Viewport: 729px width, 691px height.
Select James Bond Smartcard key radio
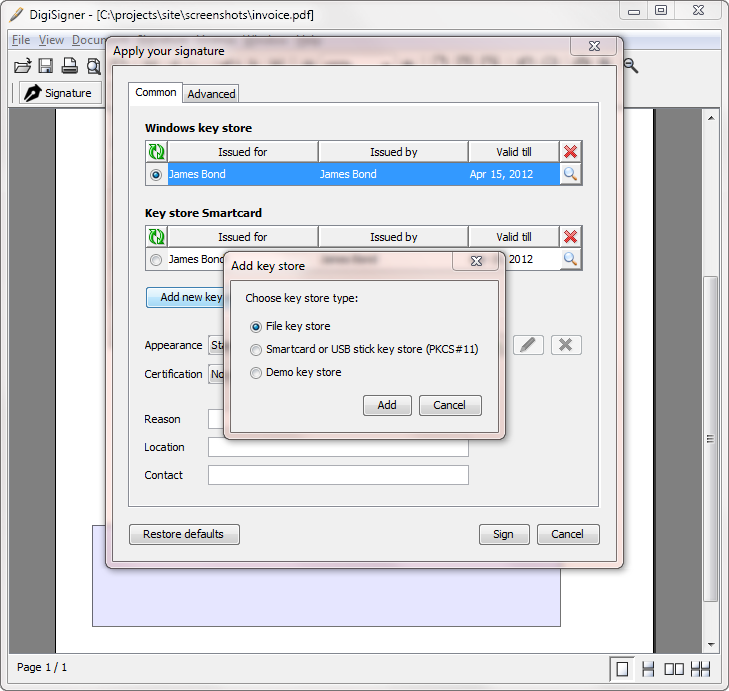coord(156,259)
